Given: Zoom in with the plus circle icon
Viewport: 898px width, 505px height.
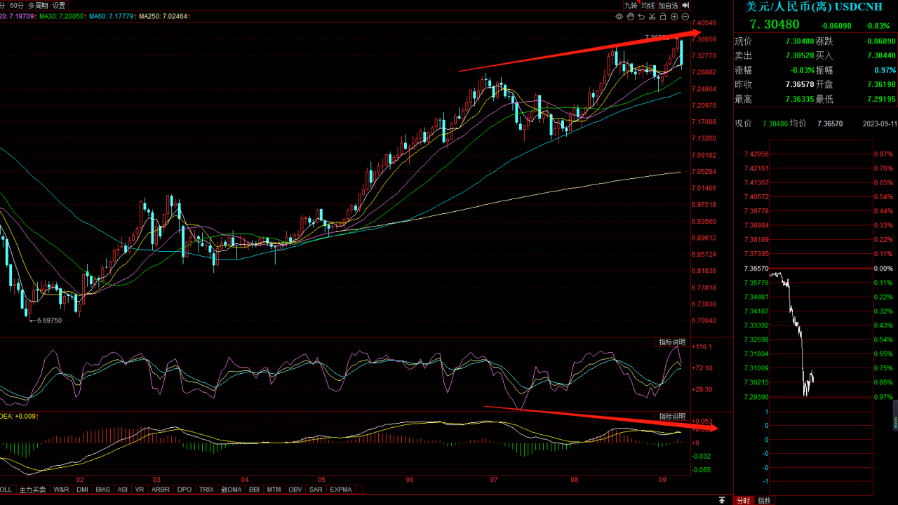Looking at the screenshot, I should click(674, 17).
